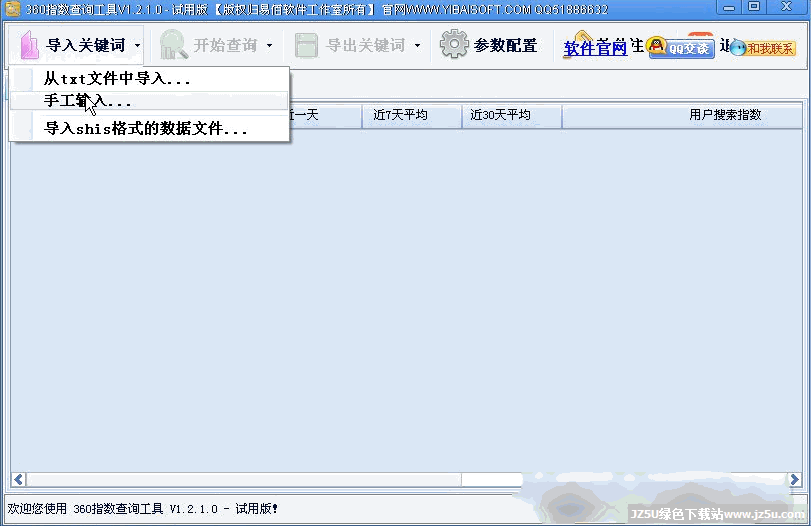The height and width of the screenshot is (526, 811).
Task: Click the 导入关键词 toolbar label
Action: (x=86, y=46)
